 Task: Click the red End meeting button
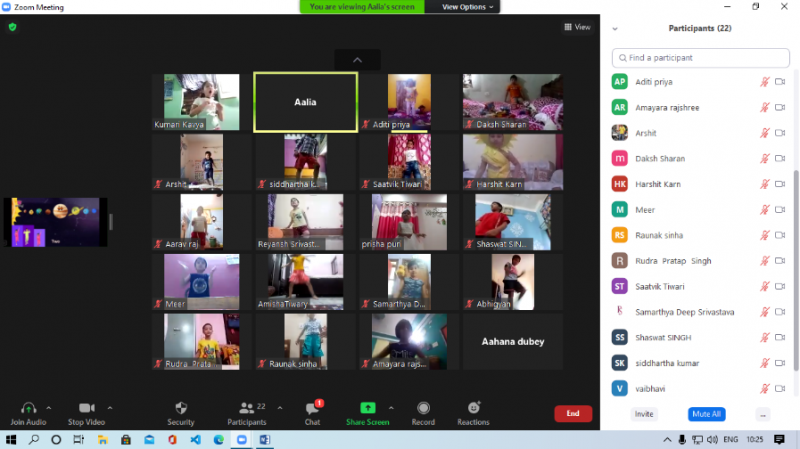[573, 413]
